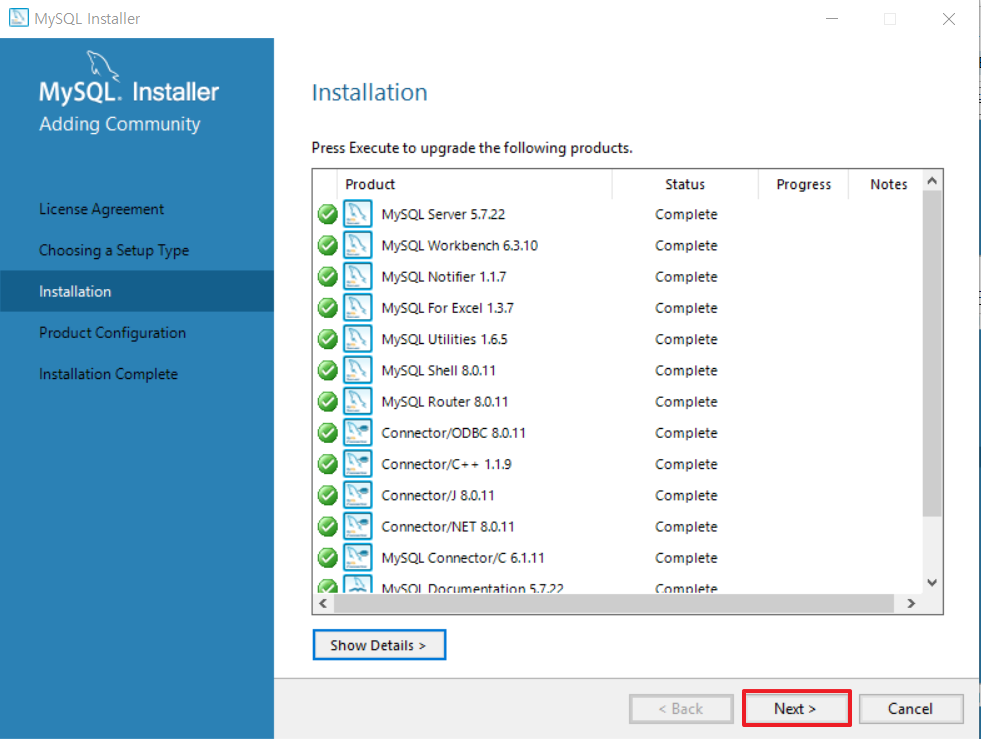Select the Connector/C++ 1.1.9 text
Viewport: 981px width, 739px height.
(446, 464)
